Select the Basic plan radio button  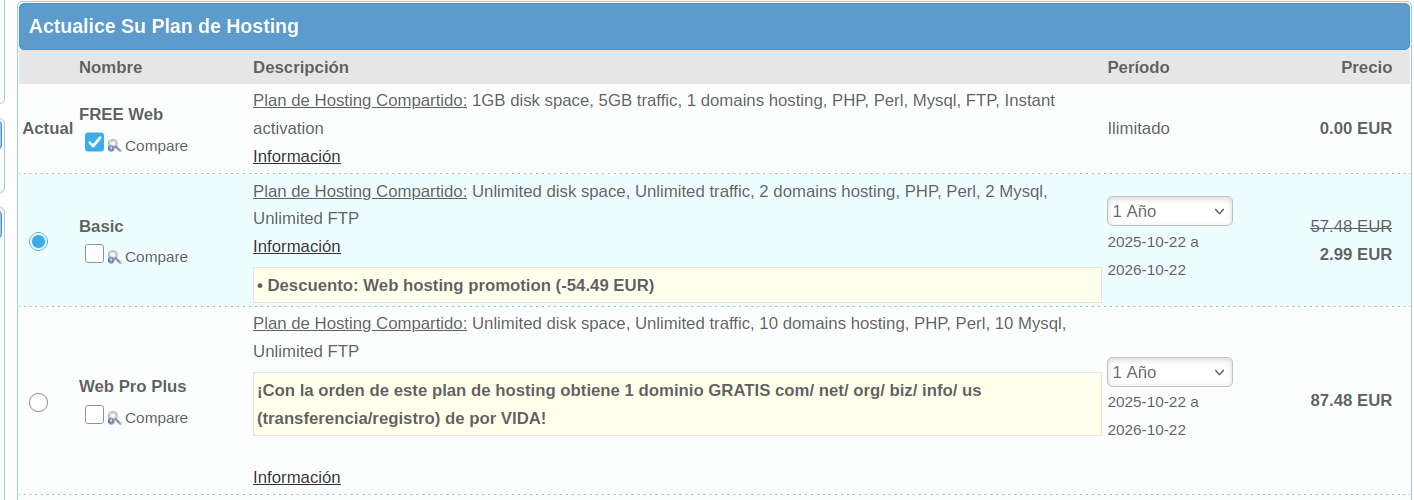coord(38,241)
